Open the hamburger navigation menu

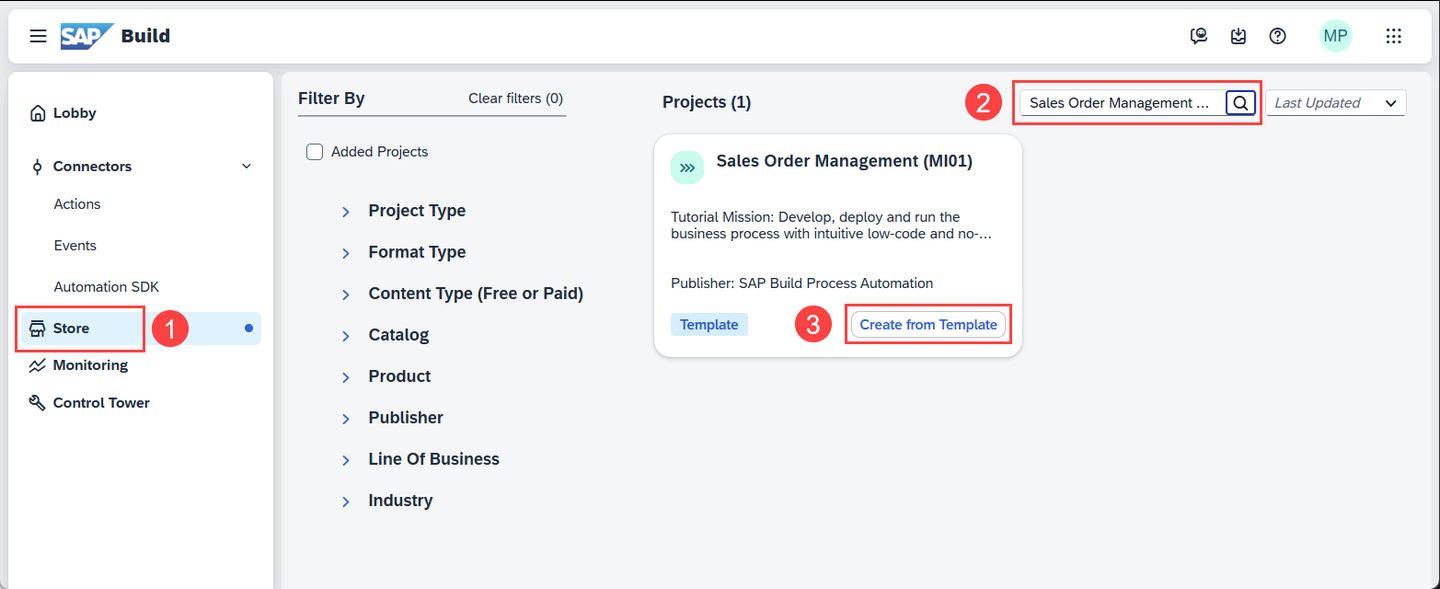pos(38,36)
